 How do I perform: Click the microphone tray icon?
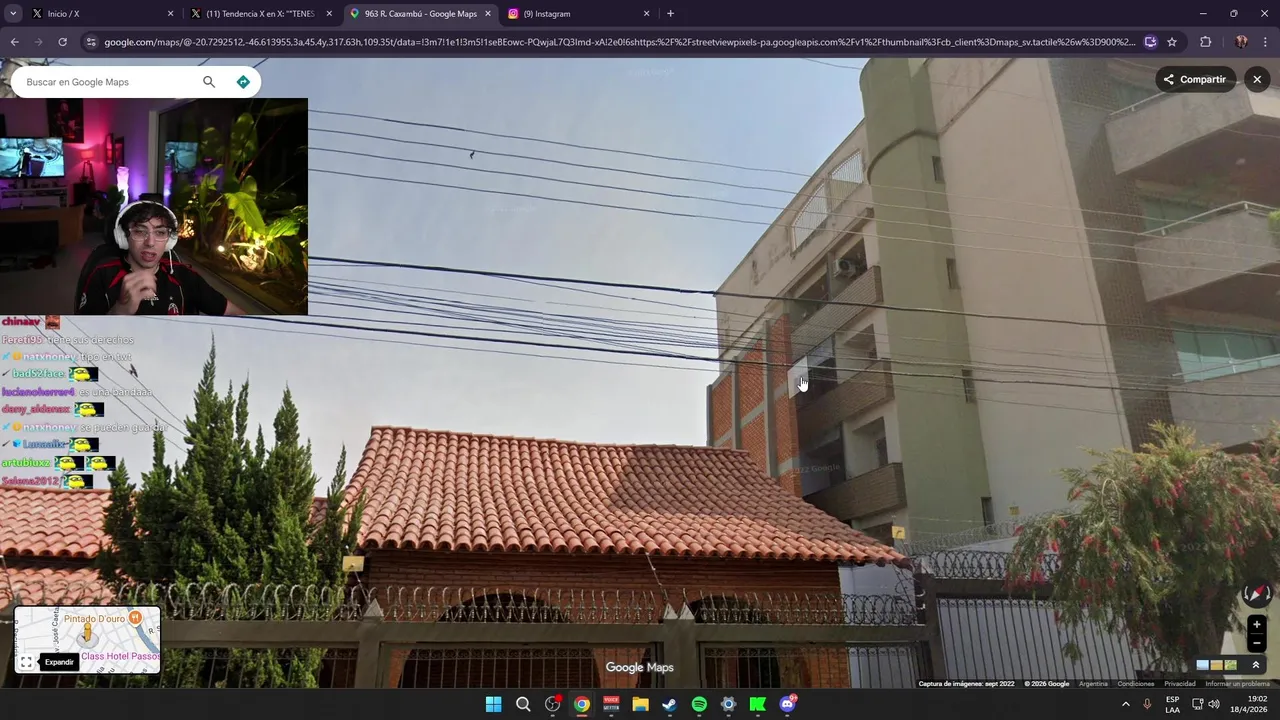tap(1147, 704)
